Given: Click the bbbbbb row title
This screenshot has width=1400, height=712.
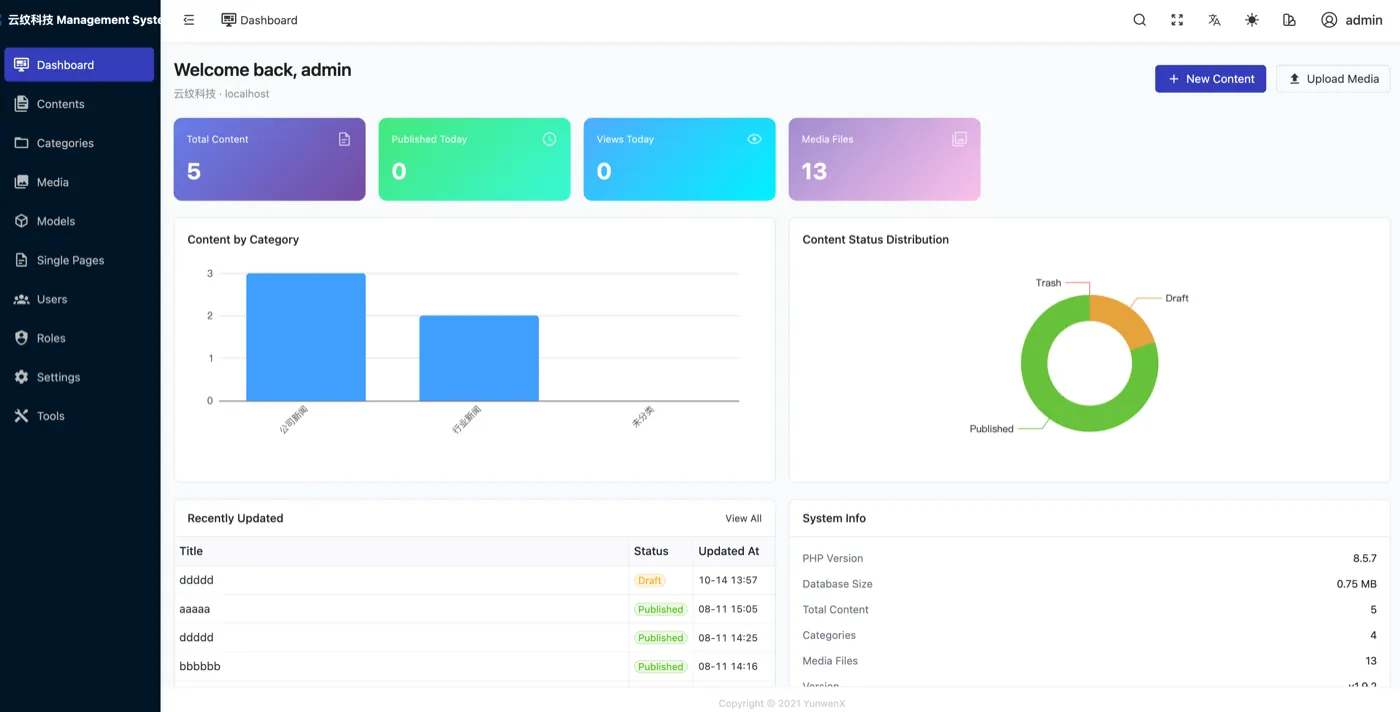Looking at the screenshot, I should coord(200,666).
